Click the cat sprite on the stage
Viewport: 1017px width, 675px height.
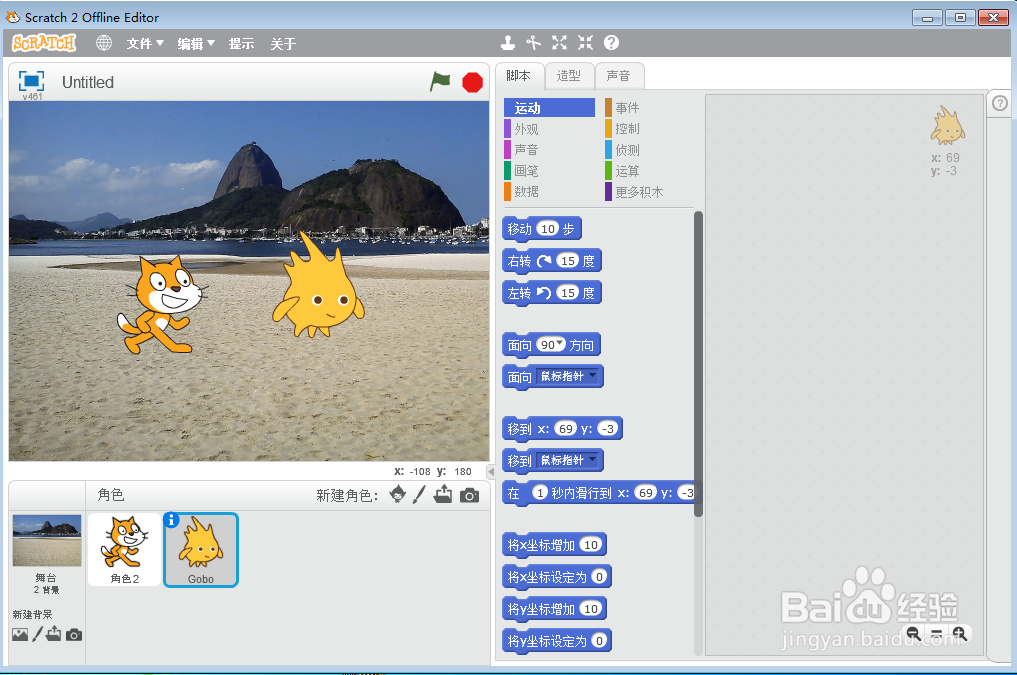[162, 303]
